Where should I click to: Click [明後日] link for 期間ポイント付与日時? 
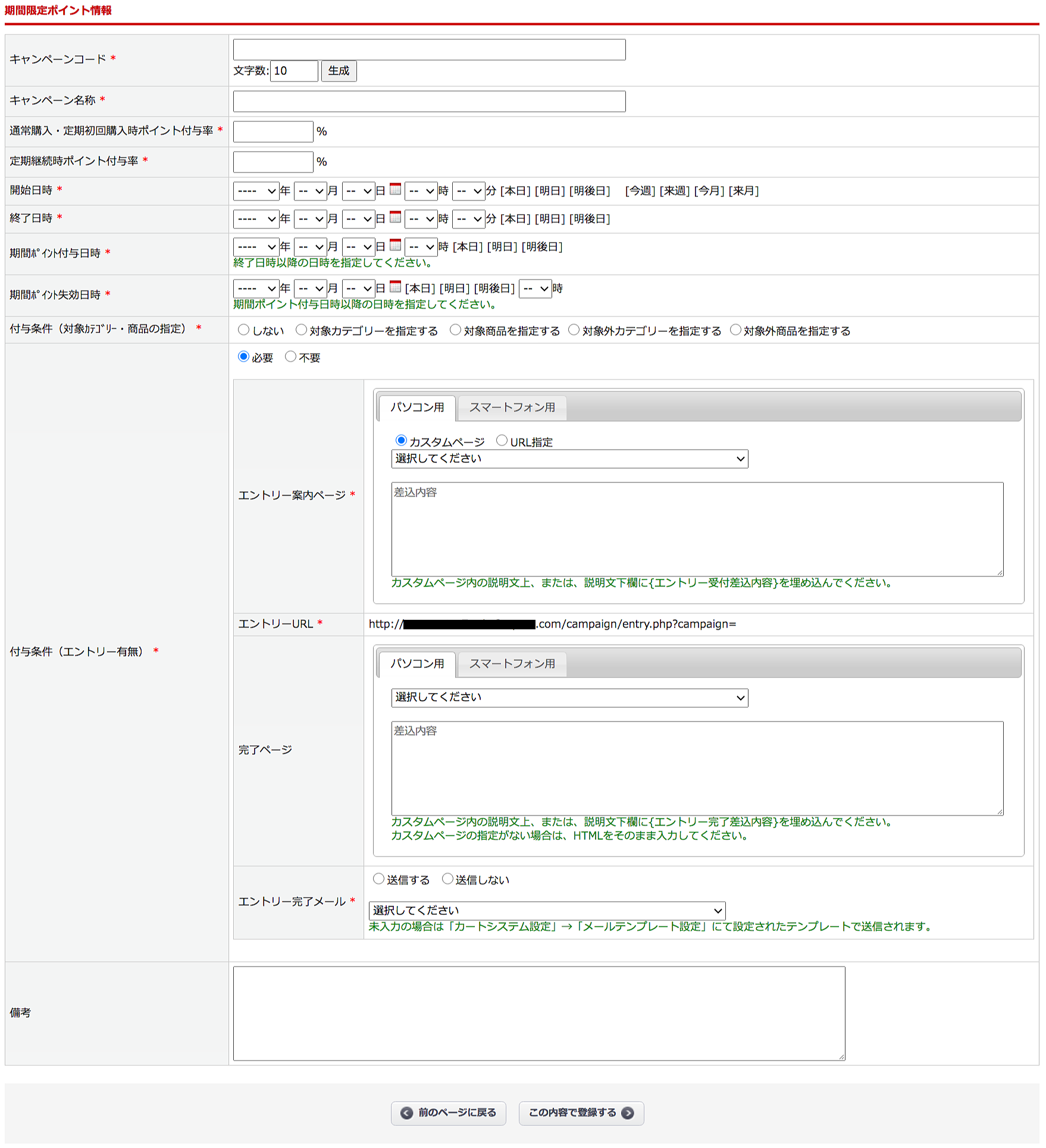[542, 247]
